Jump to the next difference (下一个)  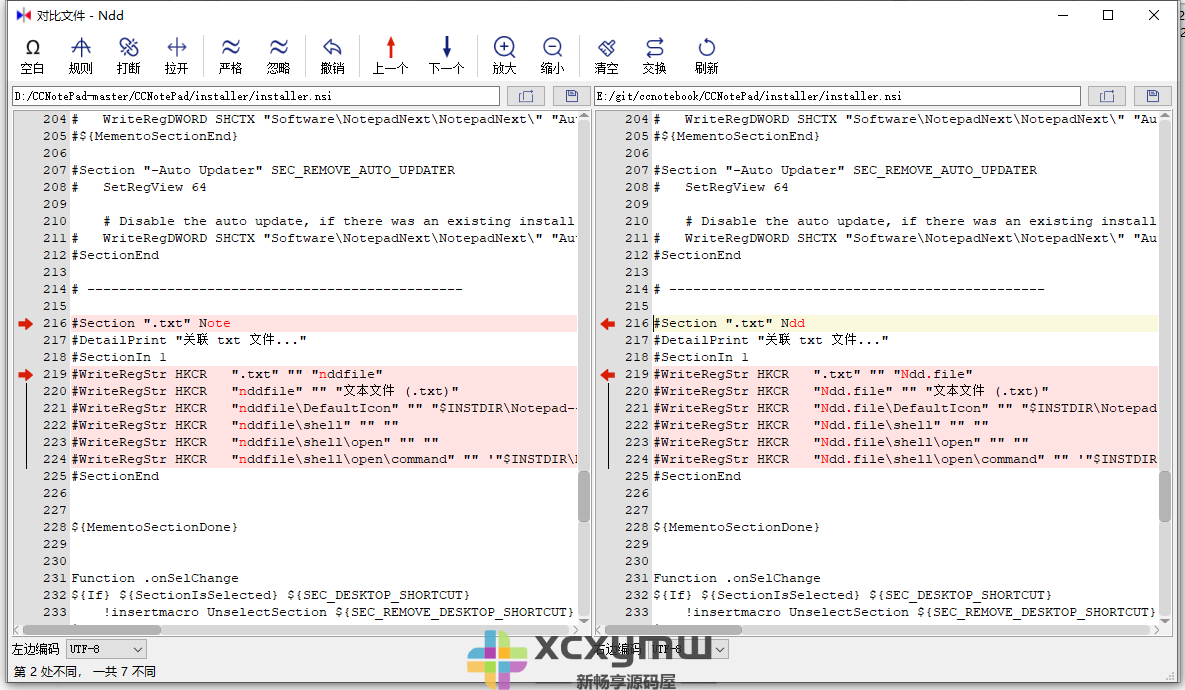pyautogui.click(x=445, y=55)
